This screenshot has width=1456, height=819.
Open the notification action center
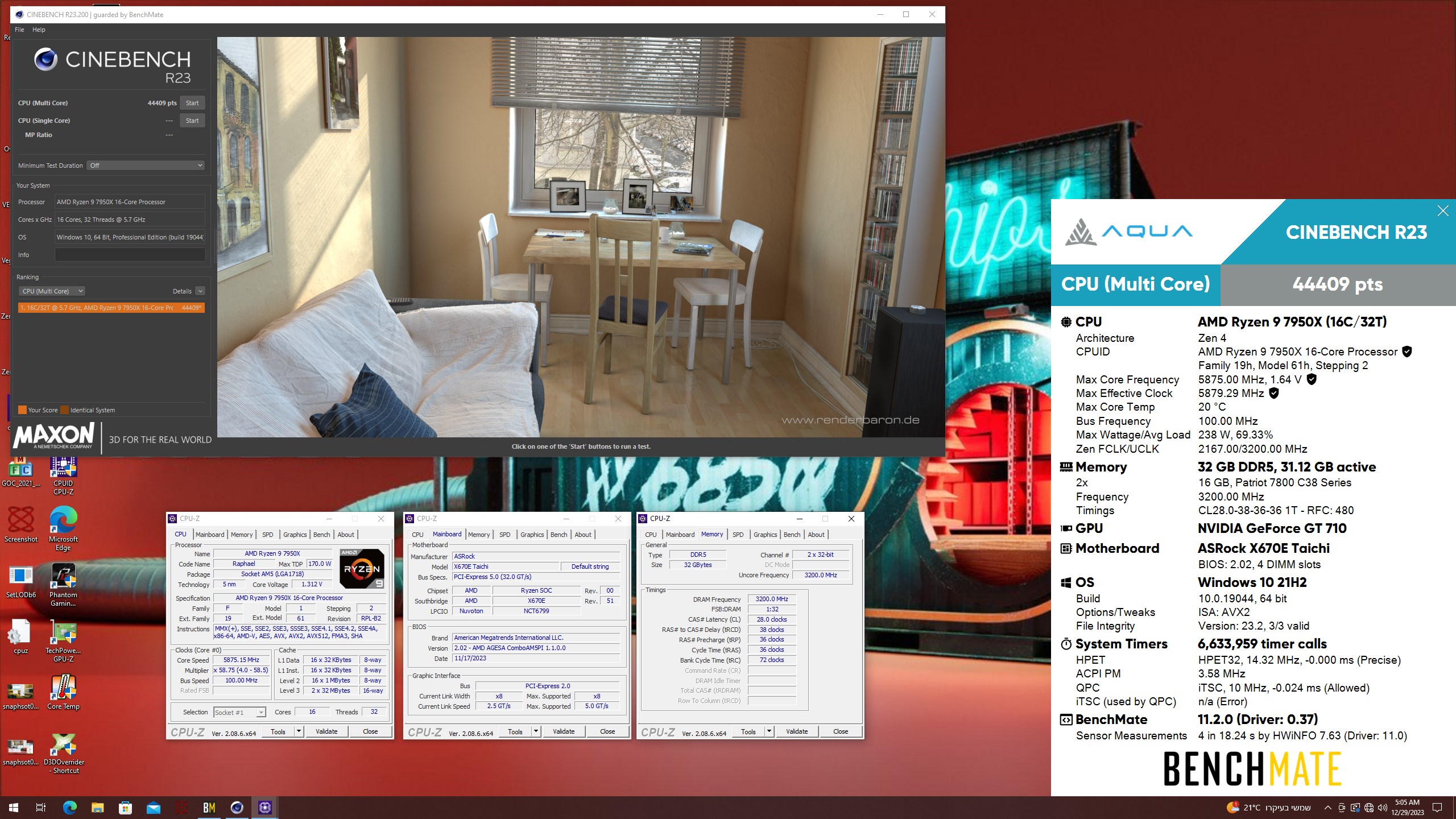coord(1437,808)
